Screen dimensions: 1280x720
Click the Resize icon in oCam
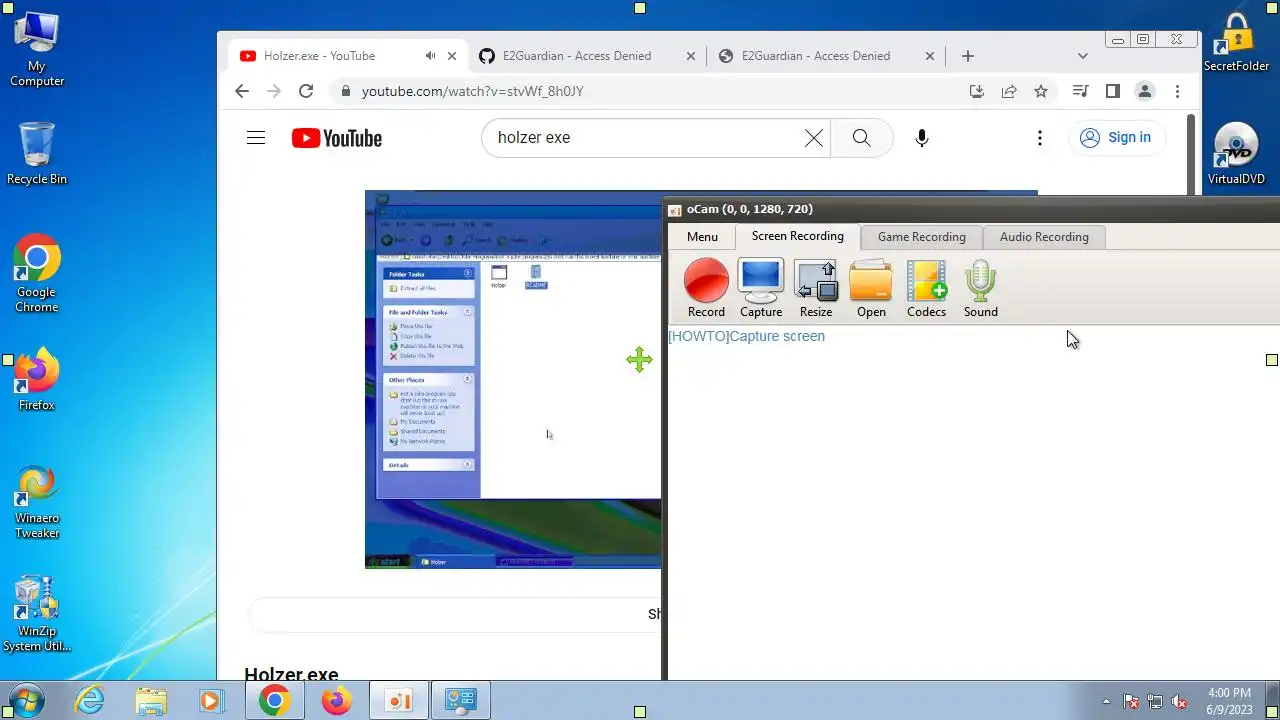tap(816, 288)
